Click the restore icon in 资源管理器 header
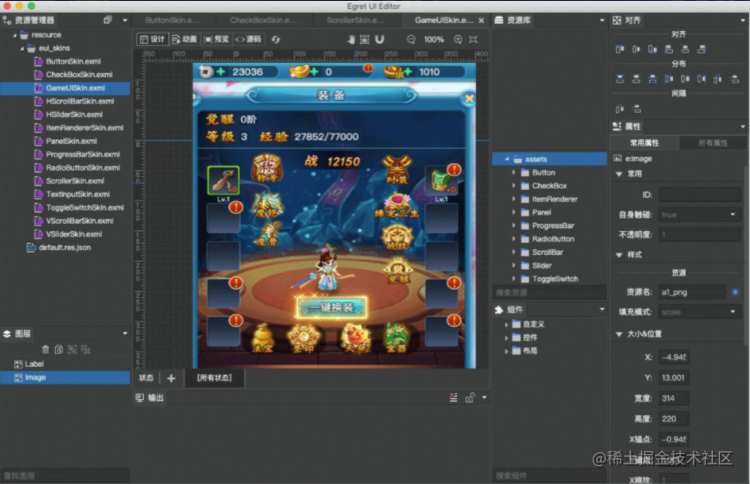The image size is (750, 484). click(108, 20)
